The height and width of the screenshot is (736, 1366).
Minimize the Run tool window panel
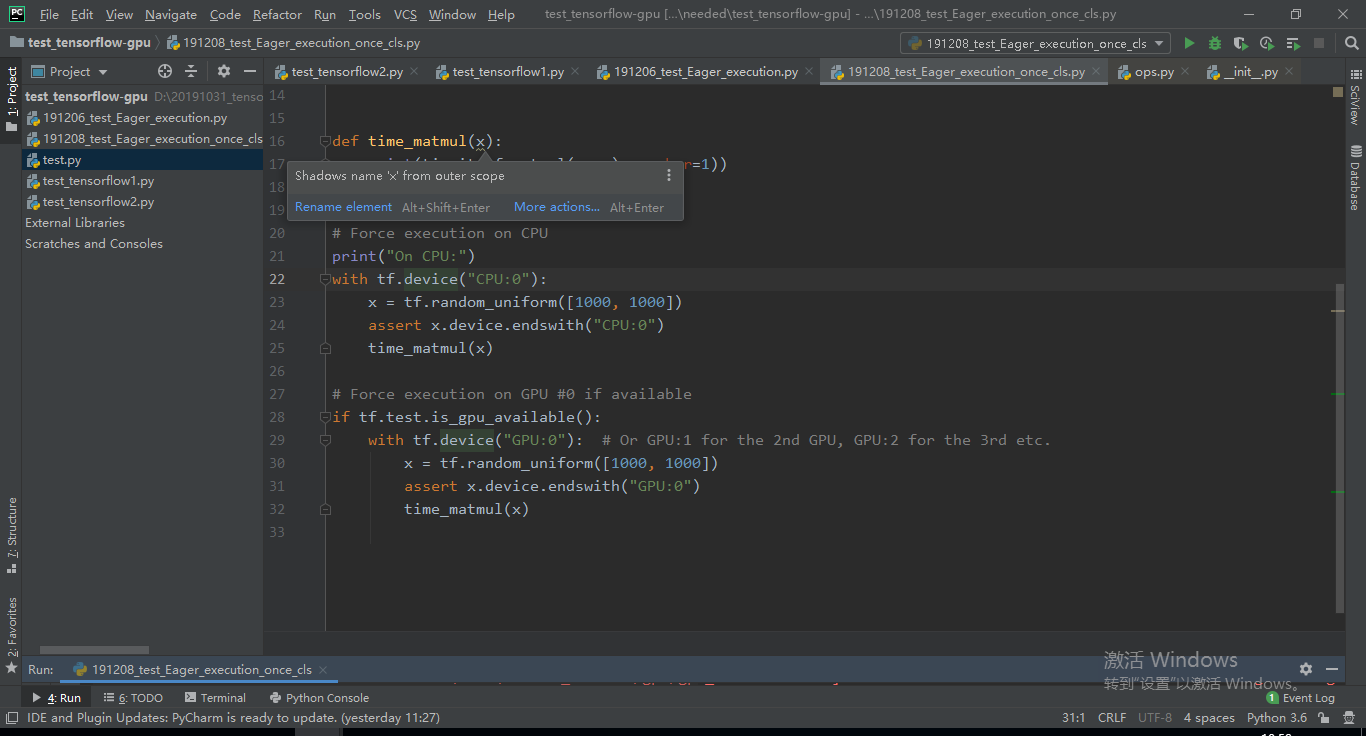pyautogui.click(x=1332, y=669)
